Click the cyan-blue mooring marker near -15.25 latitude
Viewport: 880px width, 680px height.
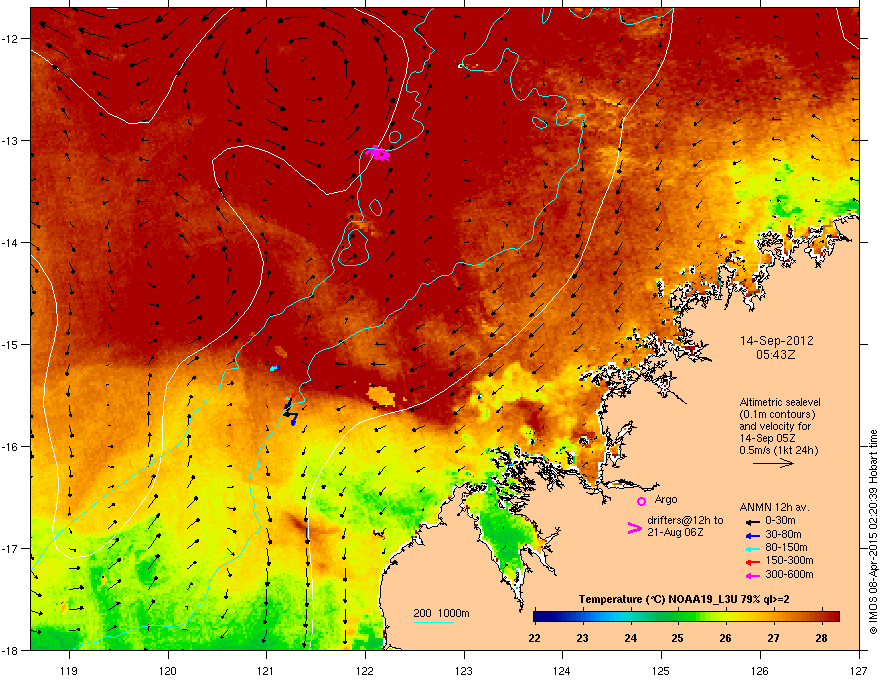(x=274, y=368)
